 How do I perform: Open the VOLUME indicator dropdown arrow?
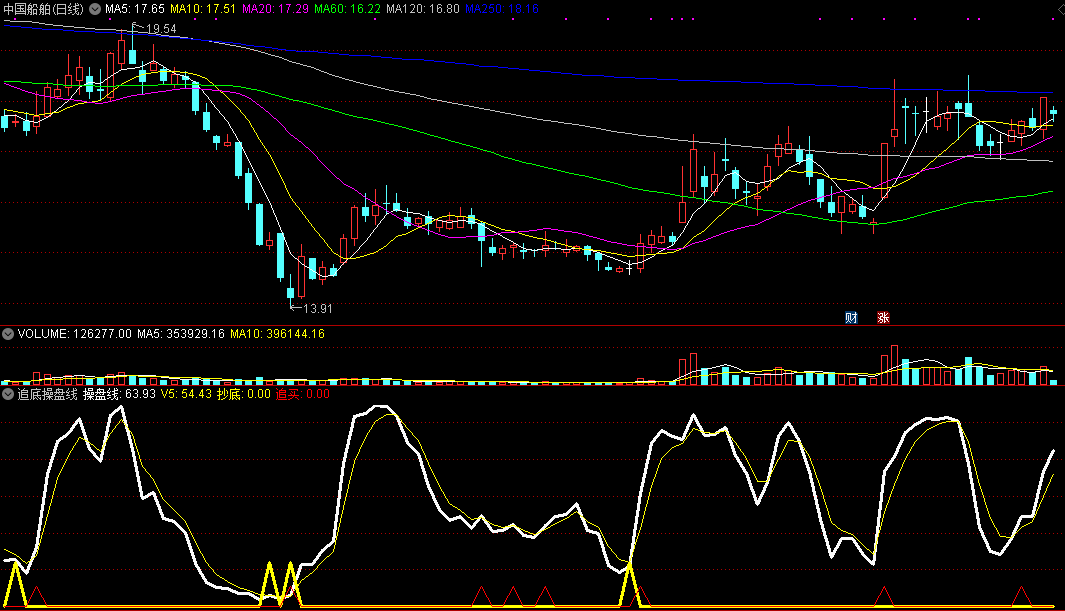[8, 334]
